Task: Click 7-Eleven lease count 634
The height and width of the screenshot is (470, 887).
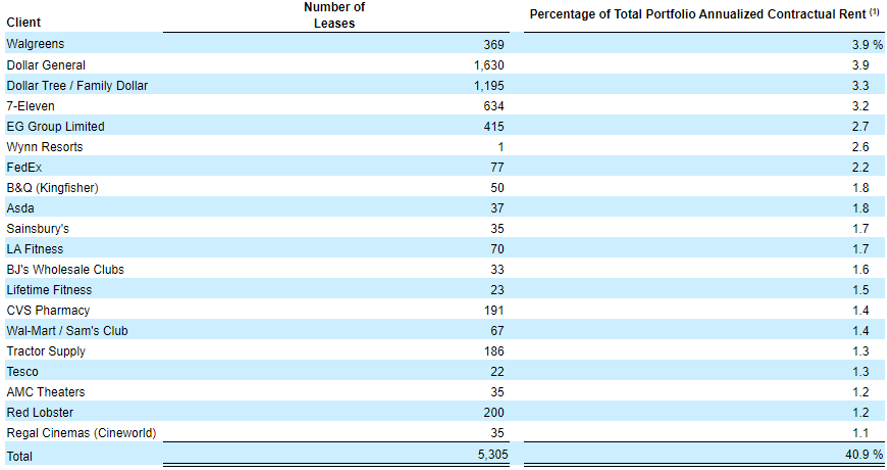Action: pos(494,106)
